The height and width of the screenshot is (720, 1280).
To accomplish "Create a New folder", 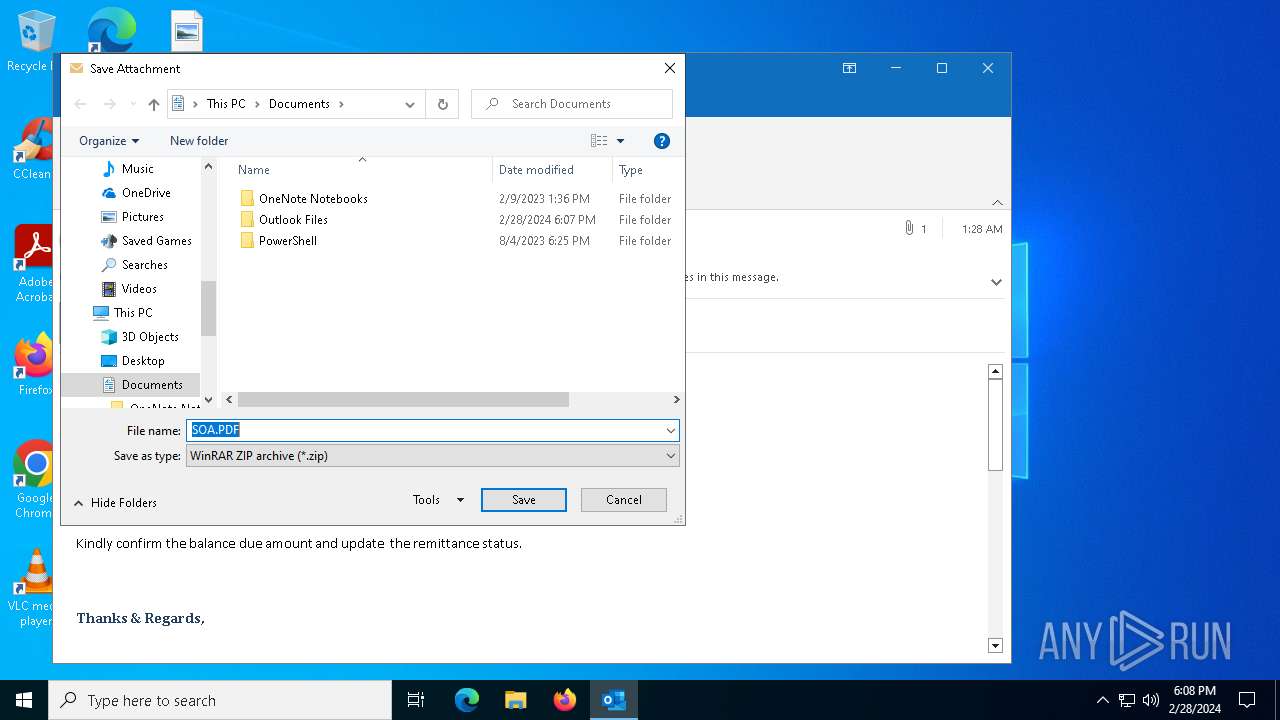I will [x=199, y=141].
